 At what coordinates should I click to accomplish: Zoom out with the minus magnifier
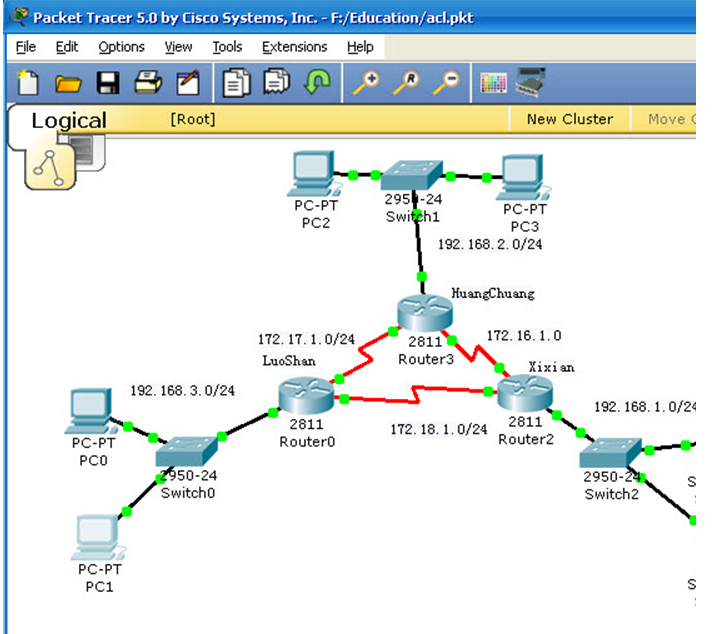[446, 83]
